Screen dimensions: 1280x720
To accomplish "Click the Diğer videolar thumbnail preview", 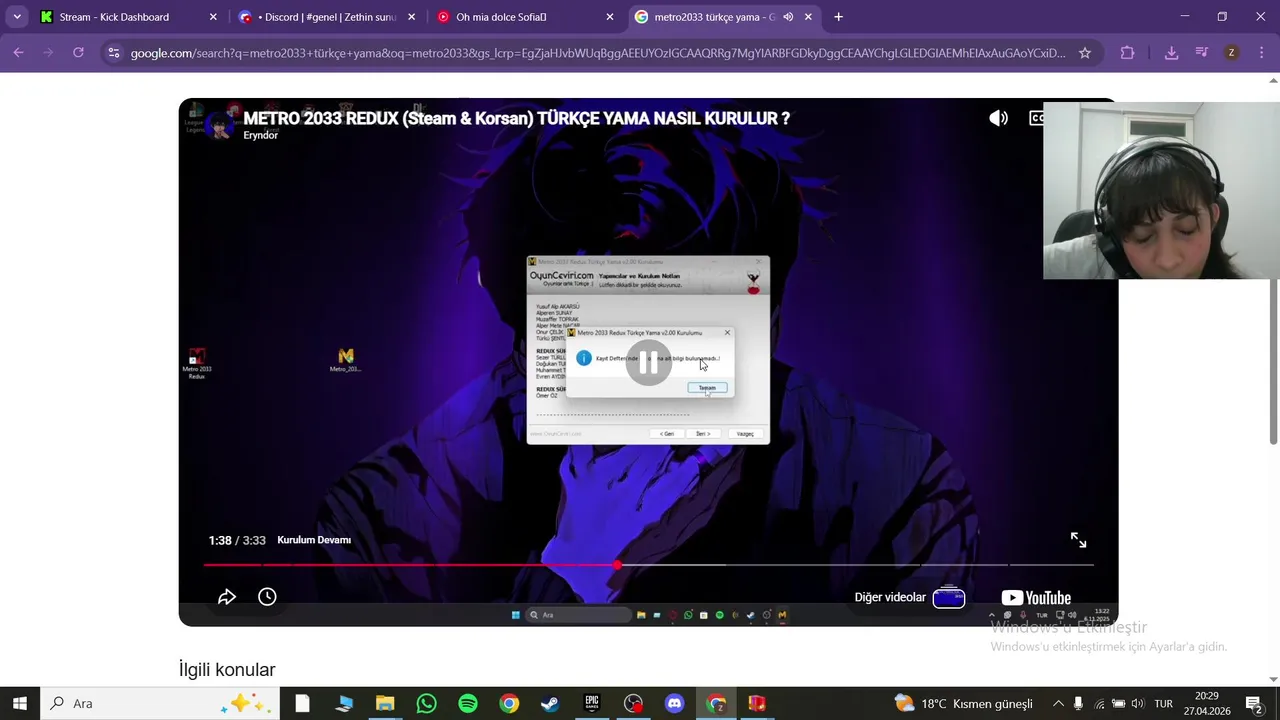I will (949, 598).
